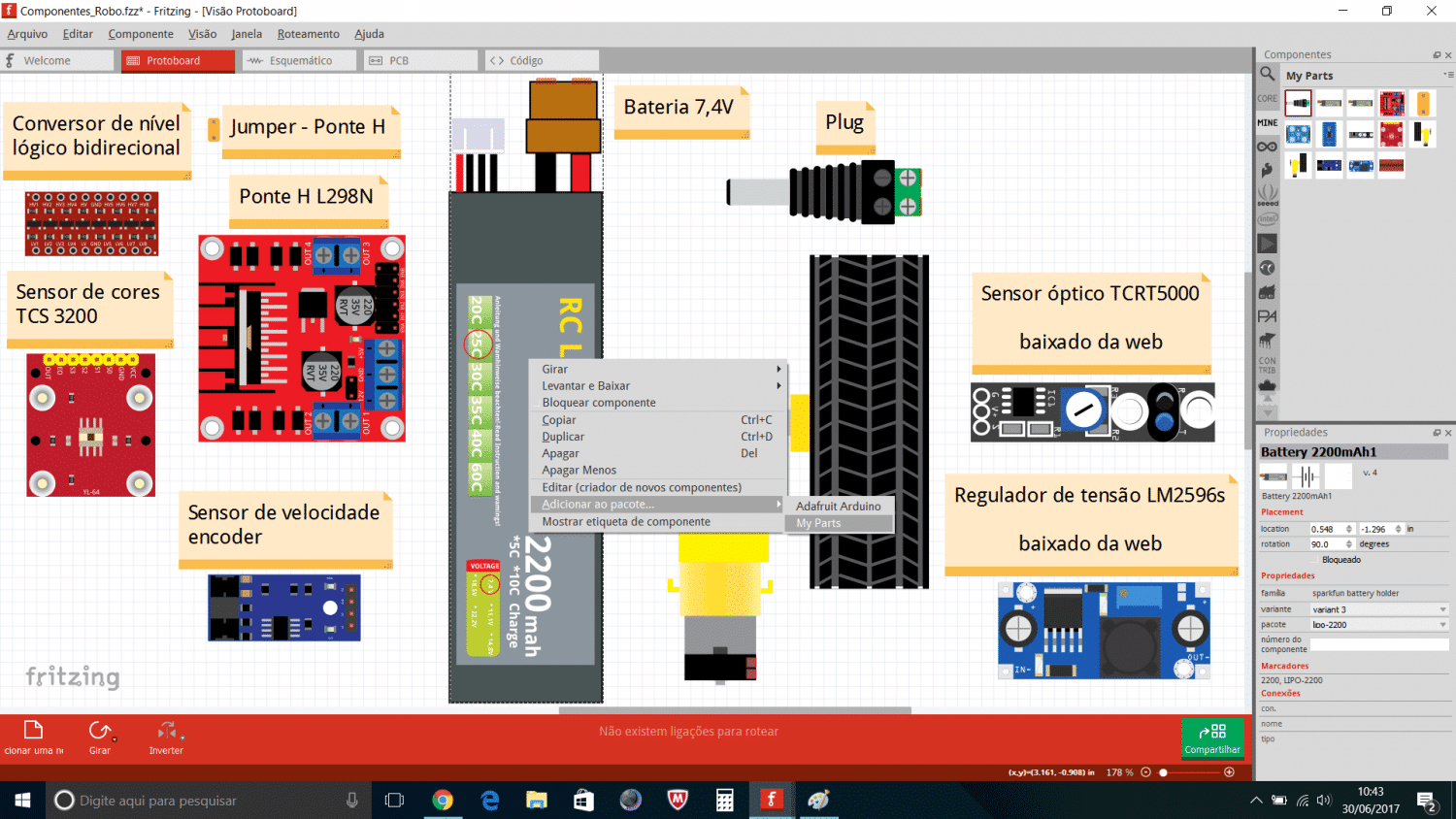The image size is (1456, 819).
Task: Float the Componentes panel
Action: coord(1437,54)
